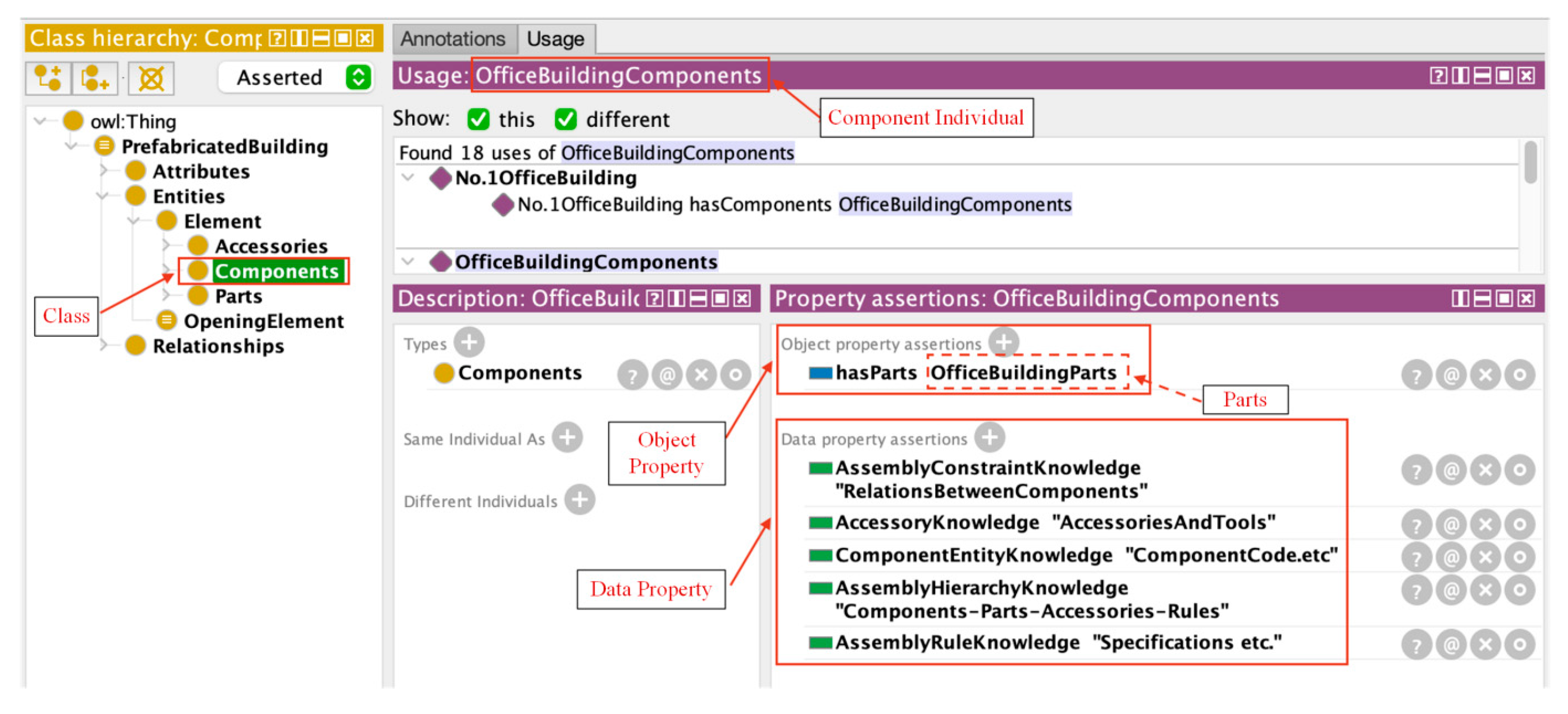Select the Usage tab

tap(555, 39)
